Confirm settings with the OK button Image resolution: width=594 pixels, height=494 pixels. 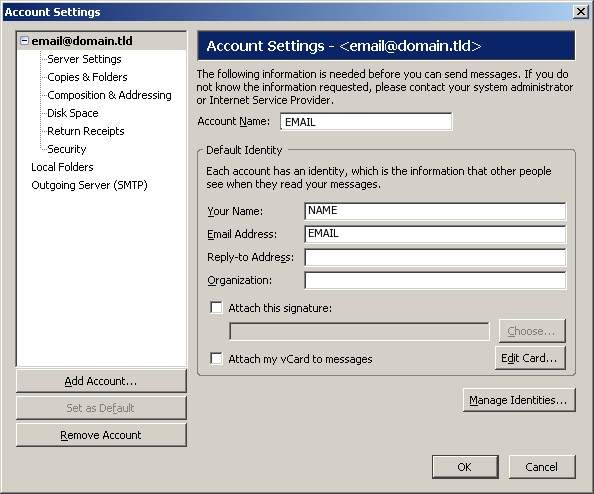[465, 467]
